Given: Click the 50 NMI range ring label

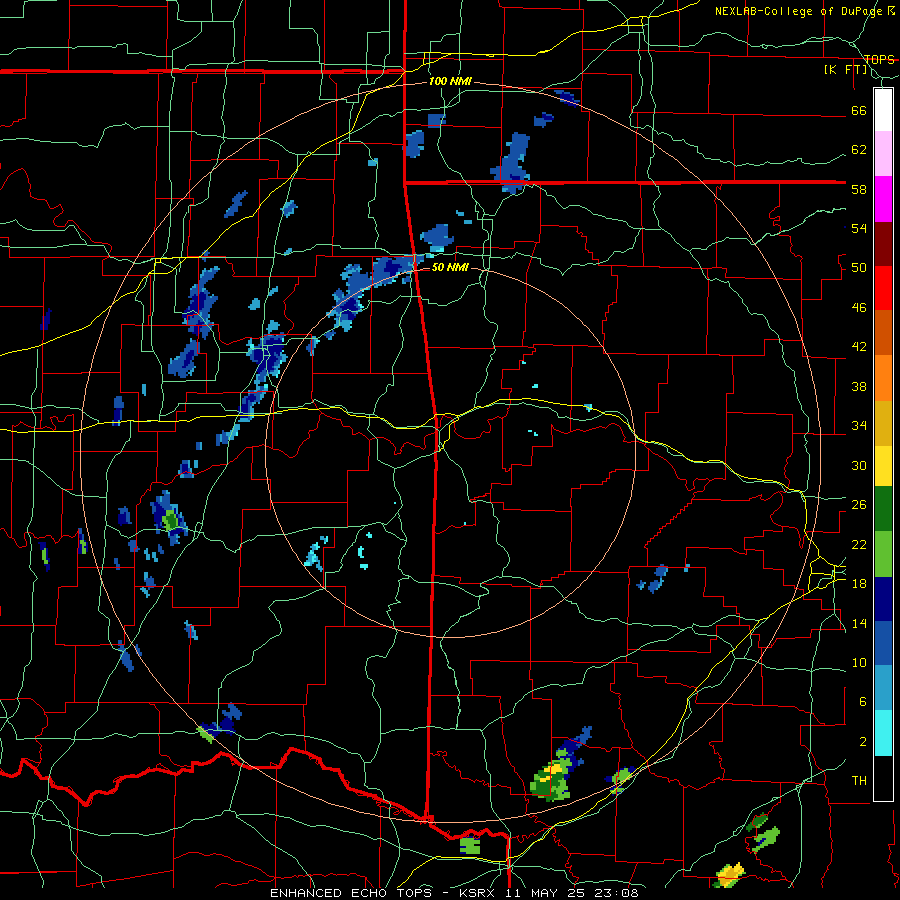Looking at the screenshot, I should pos(449,267).
